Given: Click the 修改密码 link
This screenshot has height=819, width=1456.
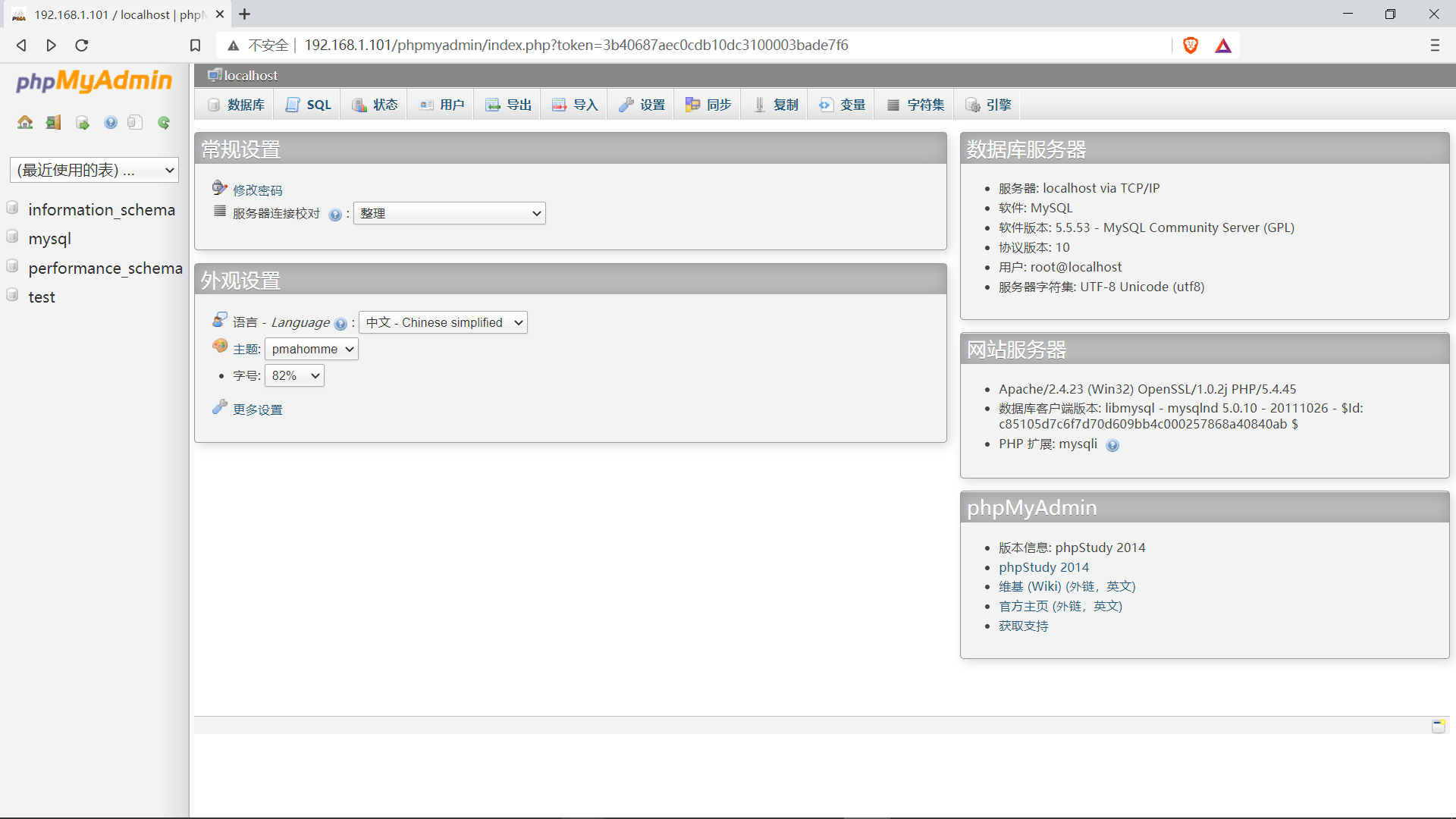Looking at the screenshot, I should [x=256, y=189].
